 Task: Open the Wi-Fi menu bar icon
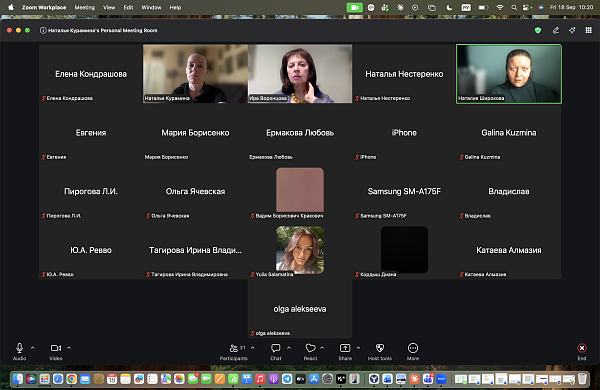[500, 7]
